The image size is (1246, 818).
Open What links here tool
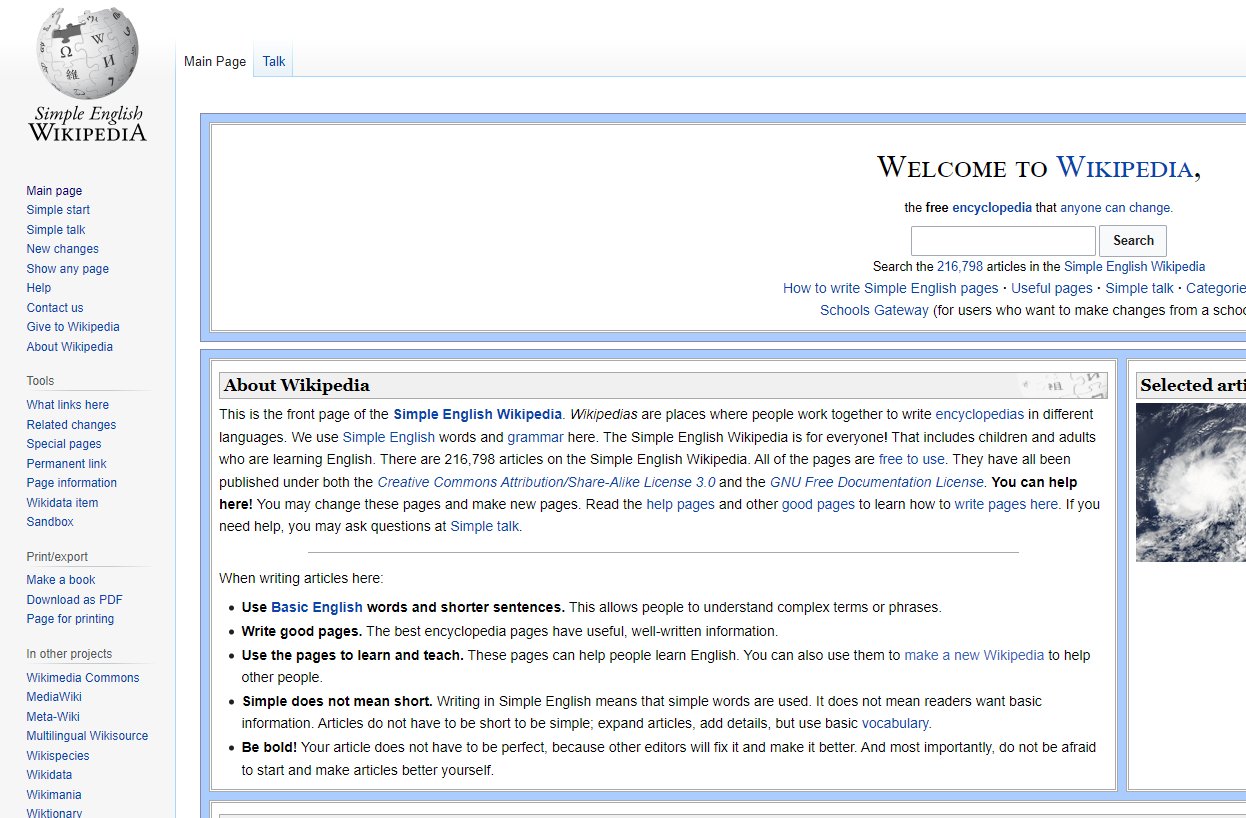(x=68, y=405)
